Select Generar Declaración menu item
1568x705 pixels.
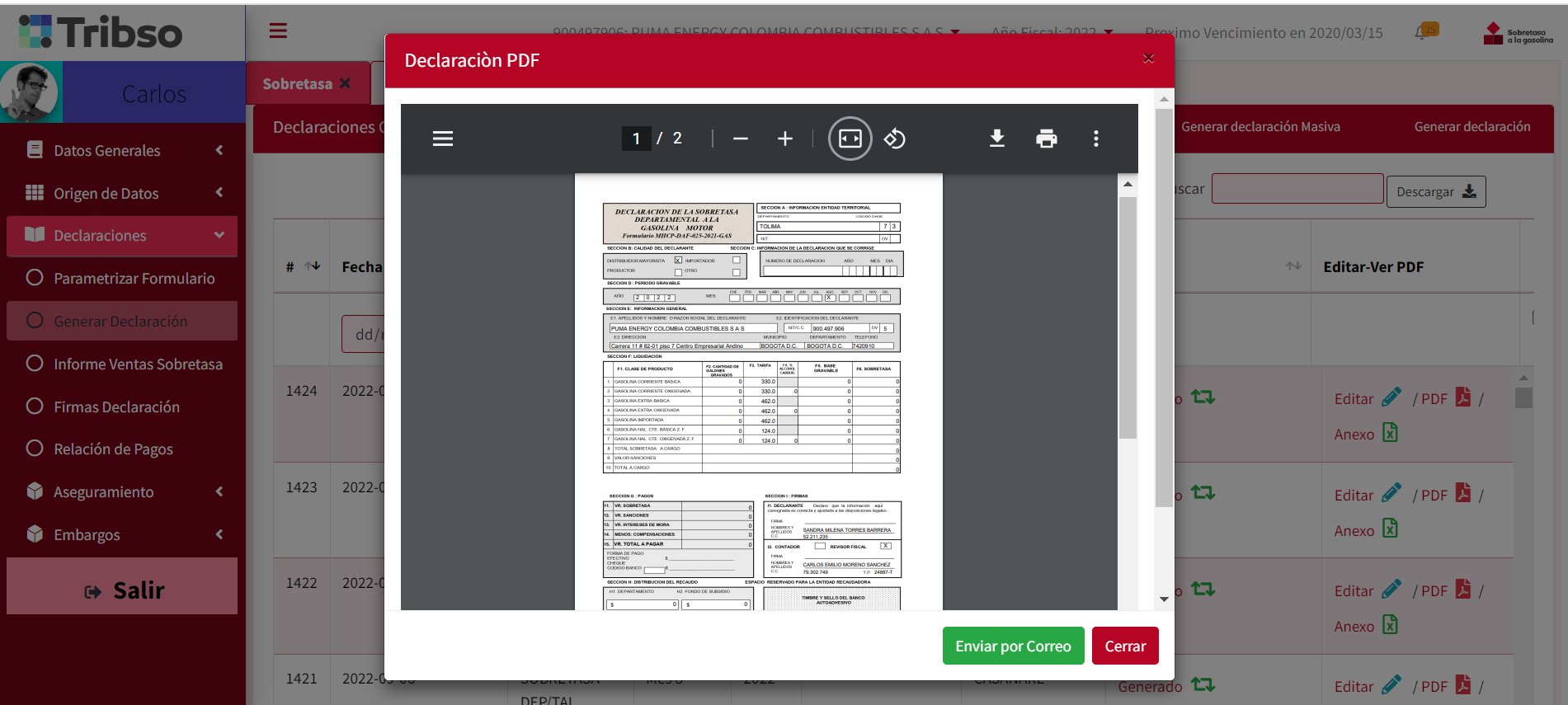pos(122,321)
